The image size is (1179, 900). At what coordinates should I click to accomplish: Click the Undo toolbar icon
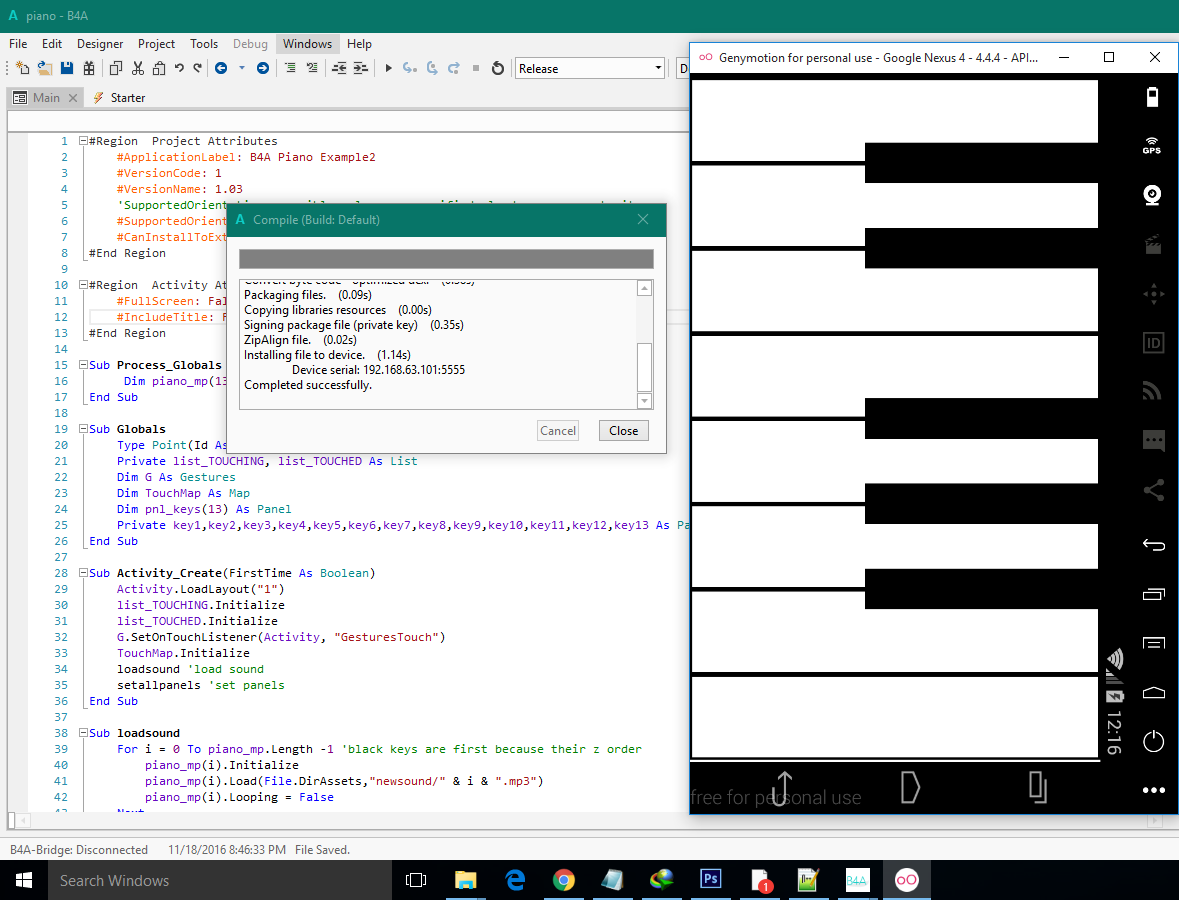[179, 68]
